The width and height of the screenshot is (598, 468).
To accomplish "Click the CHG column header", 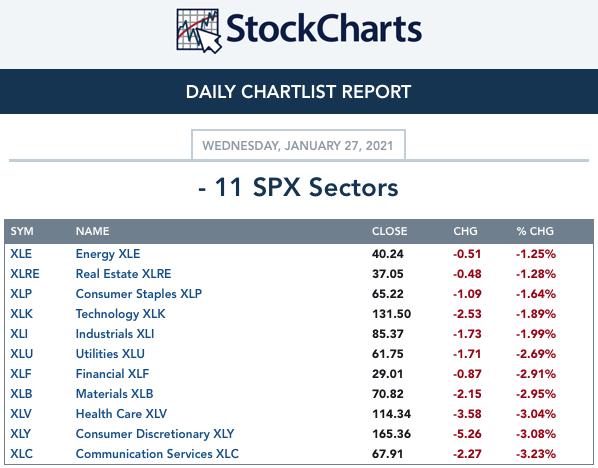I will tap(465, 231).
